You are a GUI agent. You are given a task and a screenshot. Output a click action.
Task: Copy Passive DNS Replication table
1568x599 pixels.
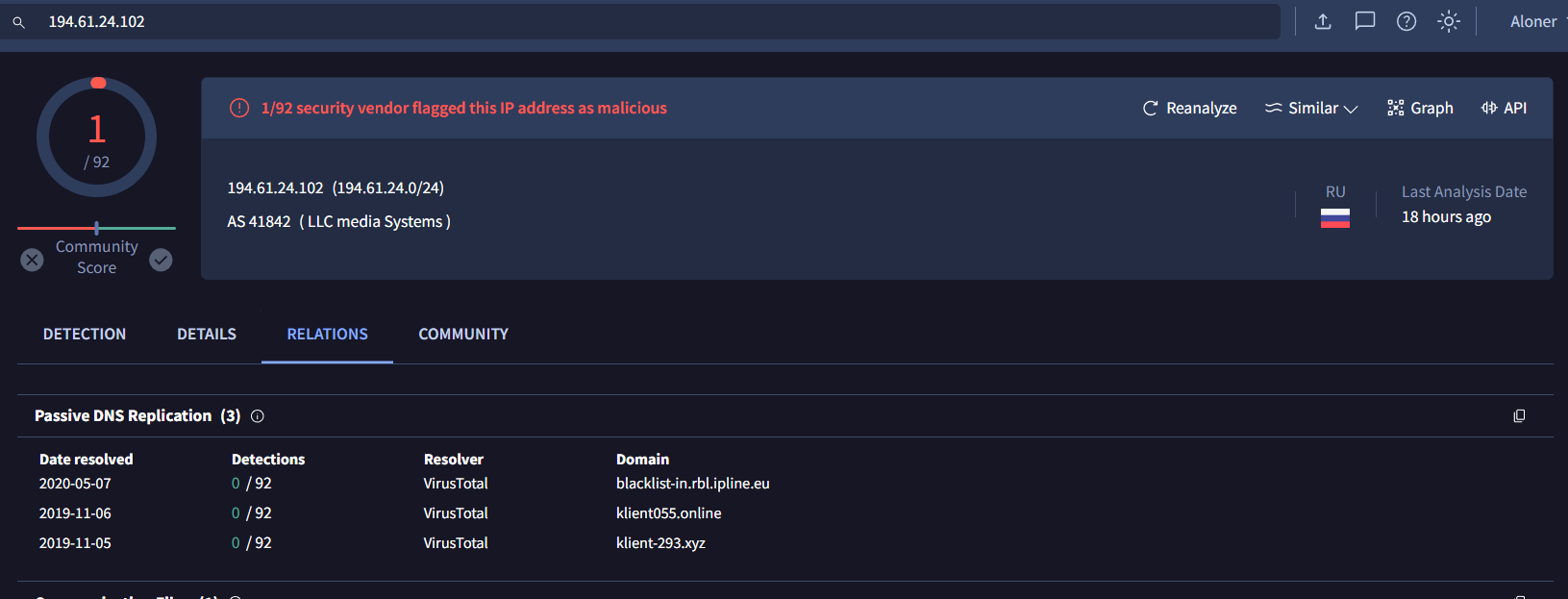click(1519, 416)
